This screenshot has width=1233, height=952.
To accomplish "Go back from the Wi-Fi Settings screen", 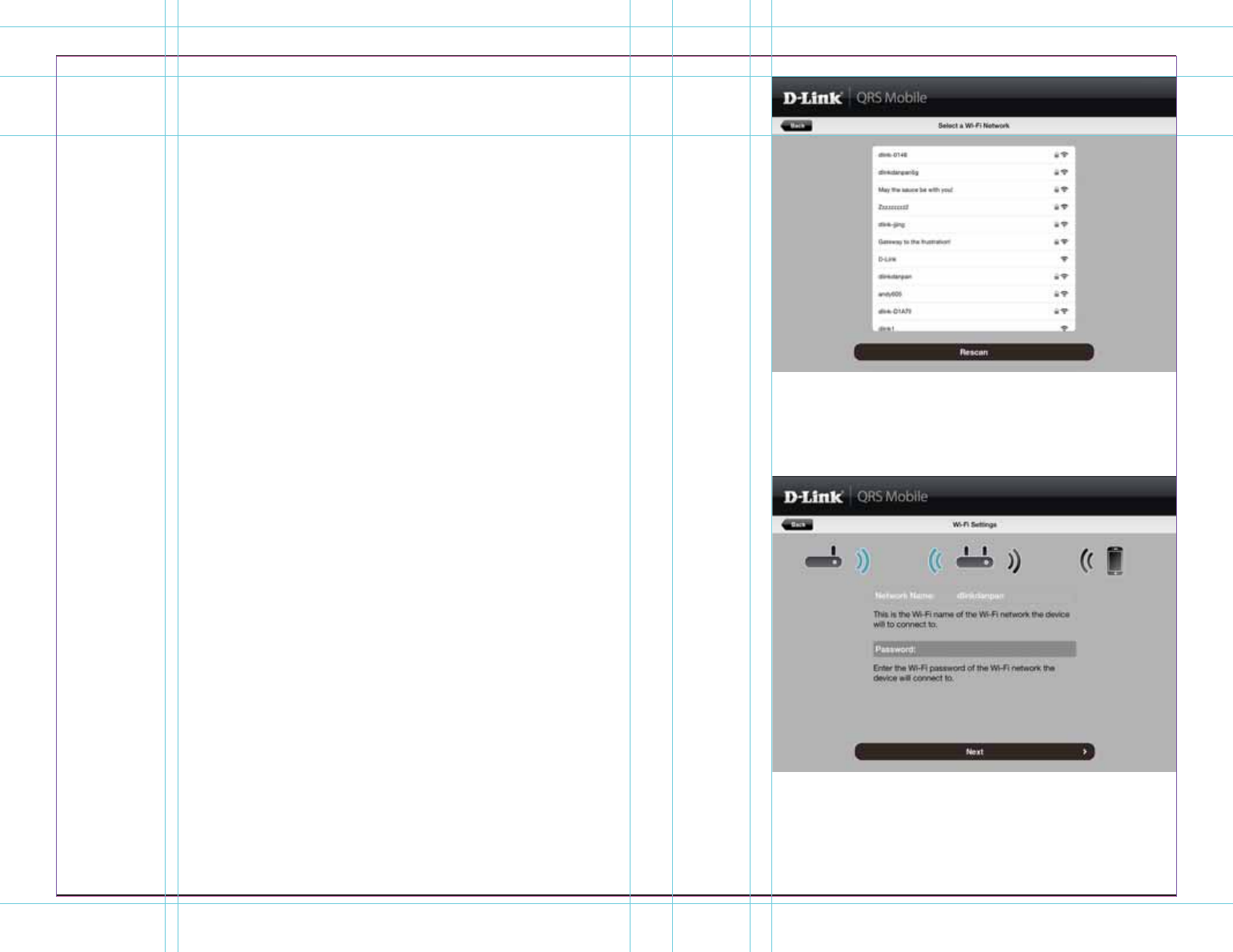I will [x=797, y=525].
